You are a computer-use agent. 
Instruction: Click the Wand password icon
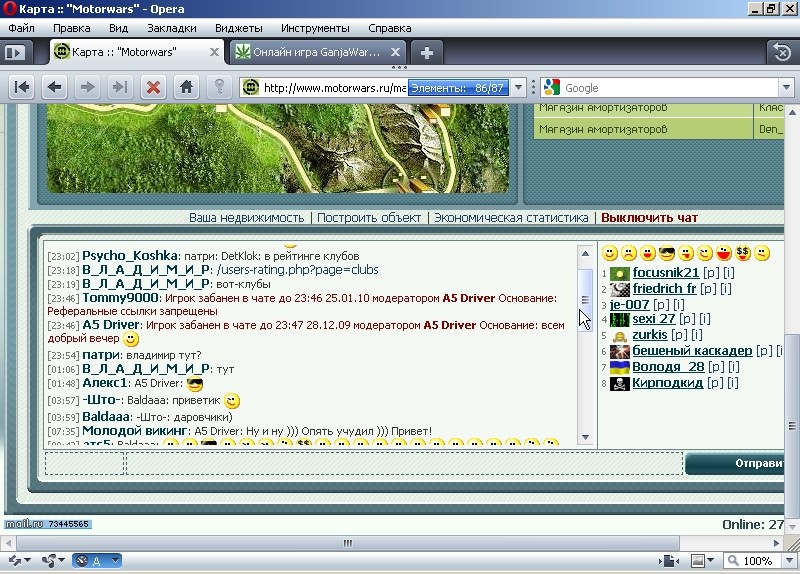[219, 88]
